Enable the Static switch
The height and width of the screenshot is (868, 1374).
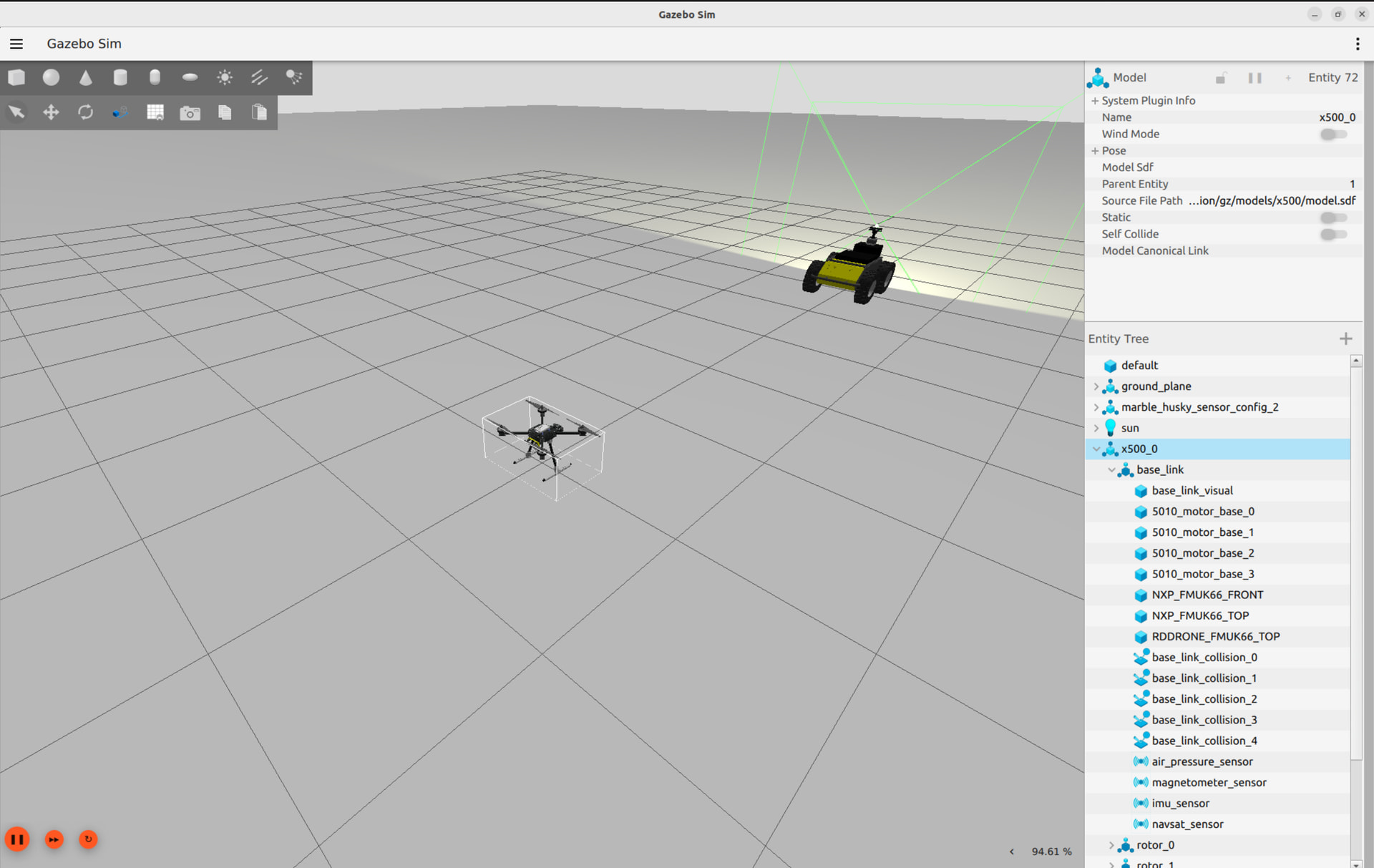1333,218
